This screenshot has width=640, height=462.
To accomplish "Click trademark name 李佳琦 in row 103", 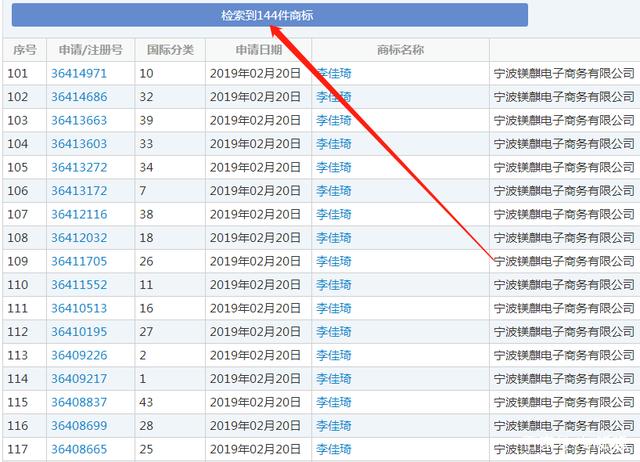I will [333, 120].
